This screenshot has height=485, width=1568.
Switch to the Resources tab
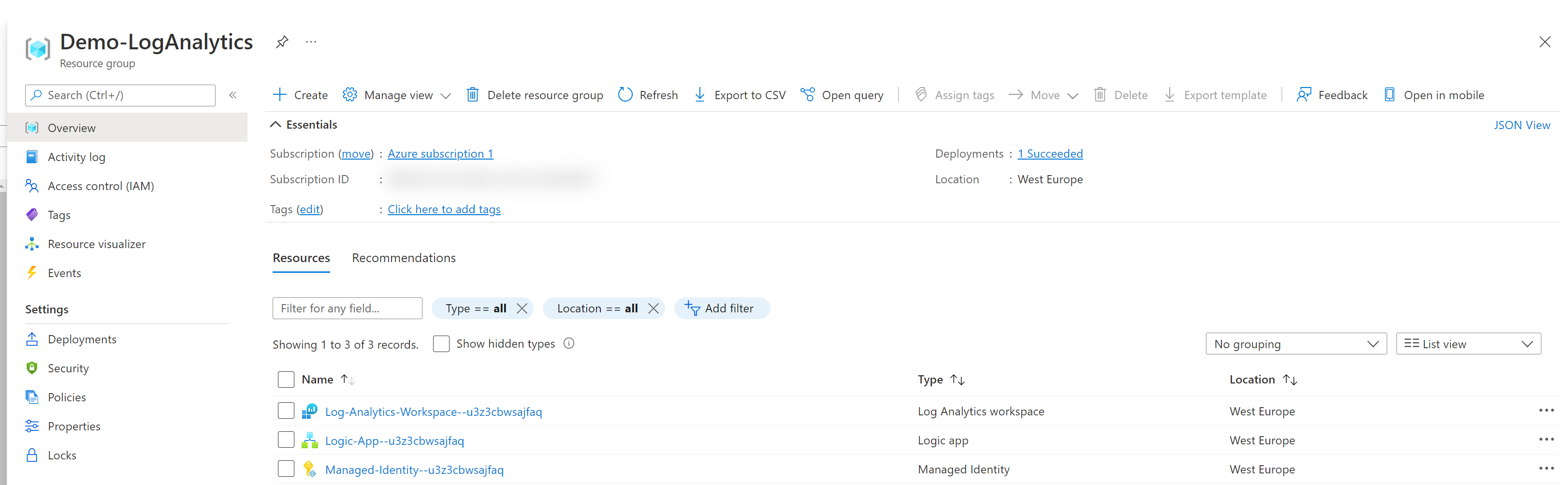pos(301,258)
